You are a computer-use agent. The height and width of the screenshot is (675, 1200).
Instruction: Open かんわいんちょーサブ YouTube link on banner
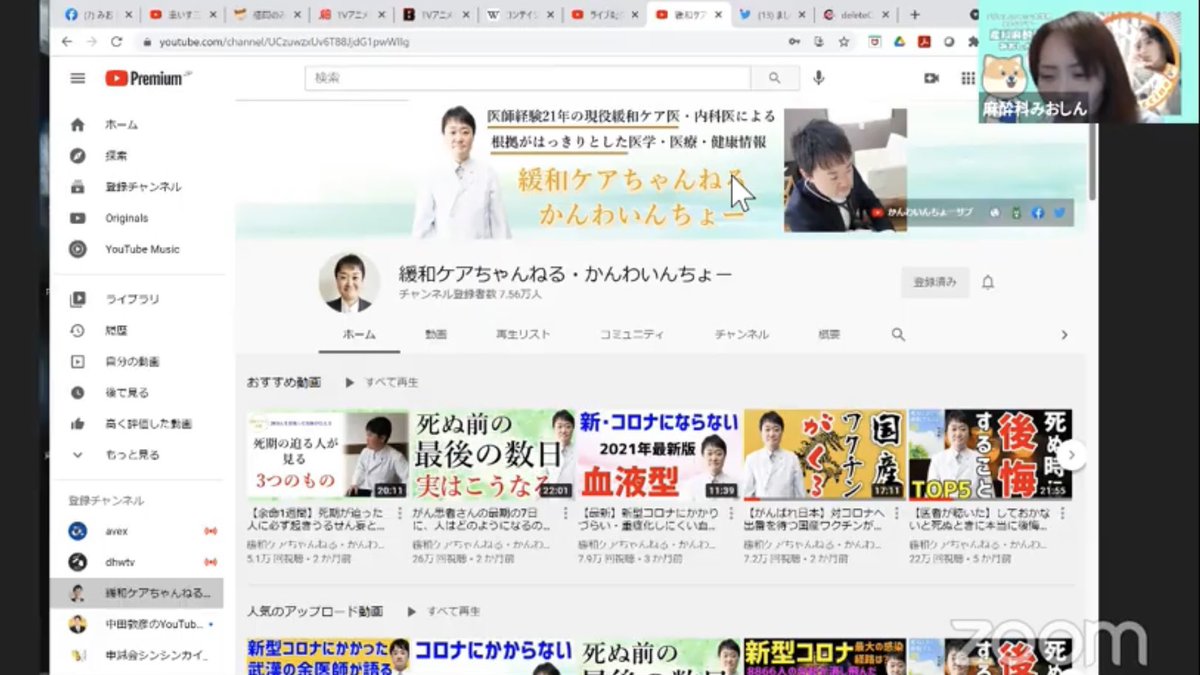[x=922, y=213]
